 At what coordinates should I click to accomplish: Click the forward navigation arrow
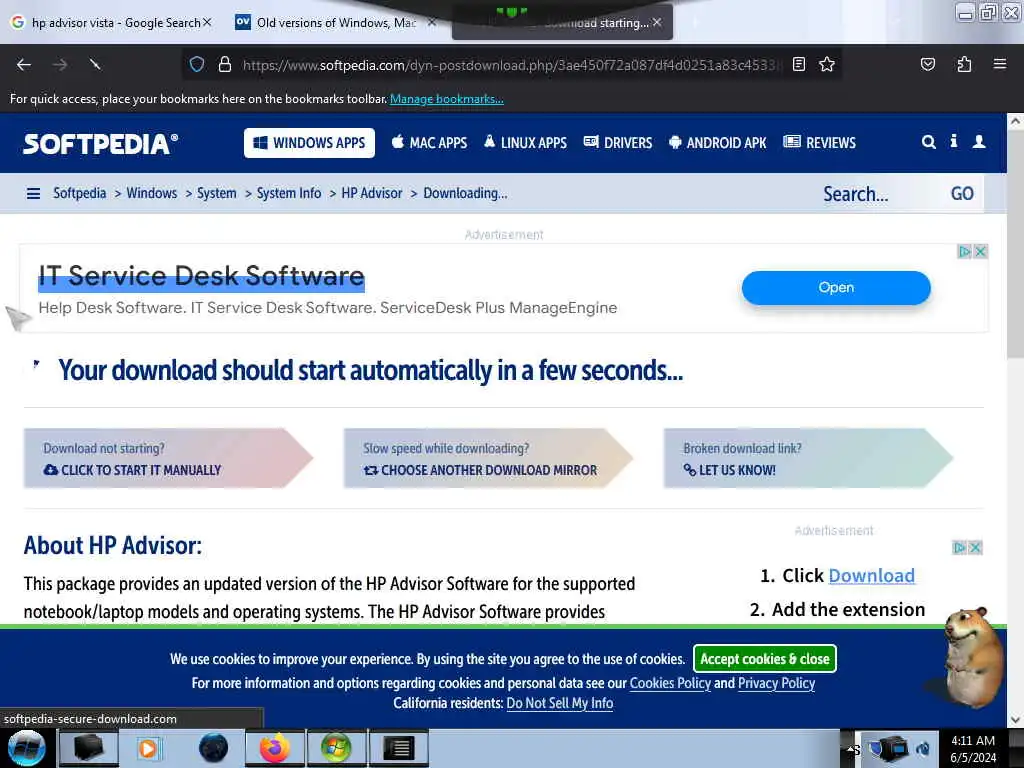(60, 65)
